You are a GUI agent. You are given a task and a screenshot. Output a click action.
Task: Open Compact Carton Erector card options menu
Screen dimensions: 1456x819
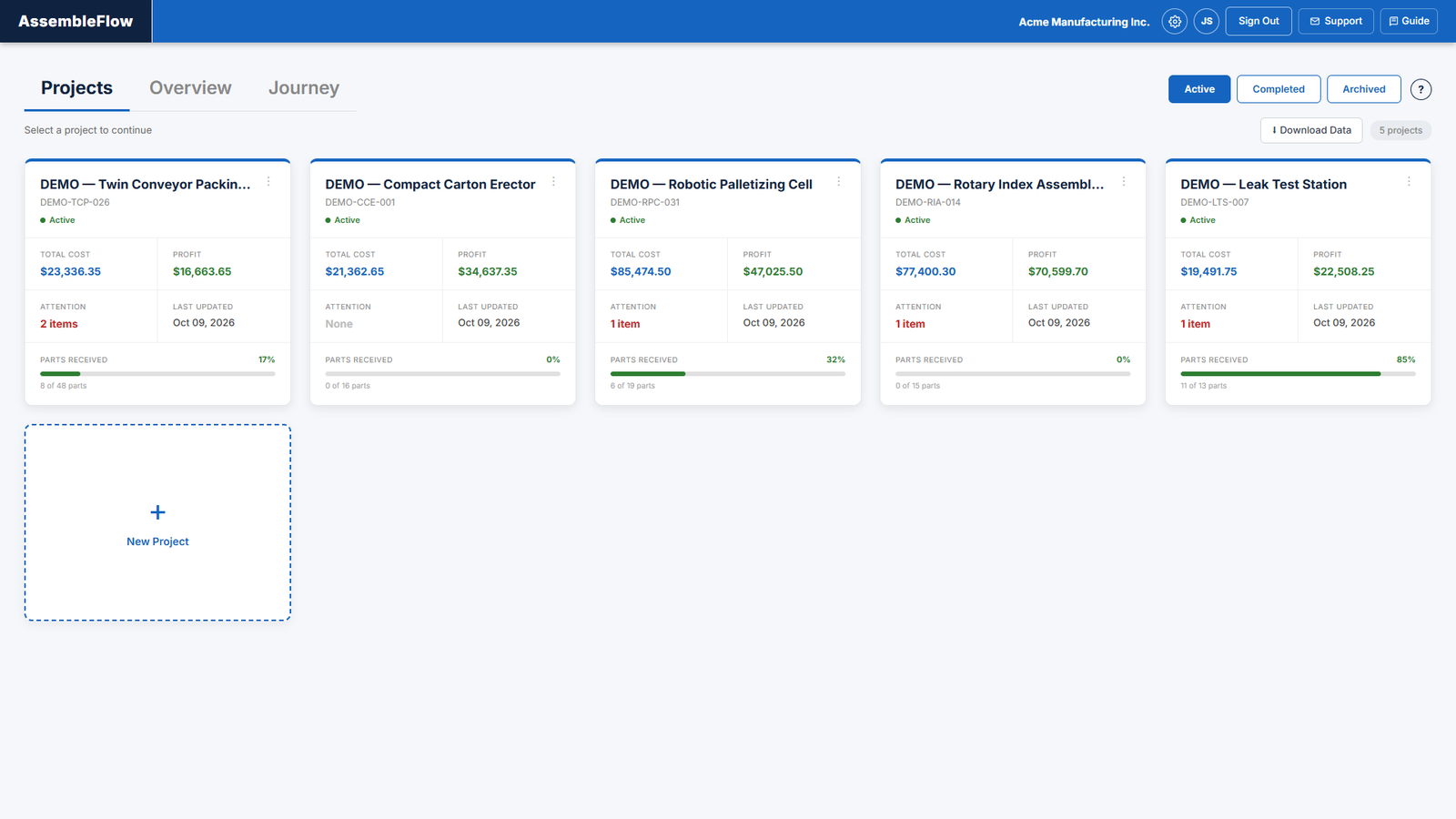click(553, 182)
